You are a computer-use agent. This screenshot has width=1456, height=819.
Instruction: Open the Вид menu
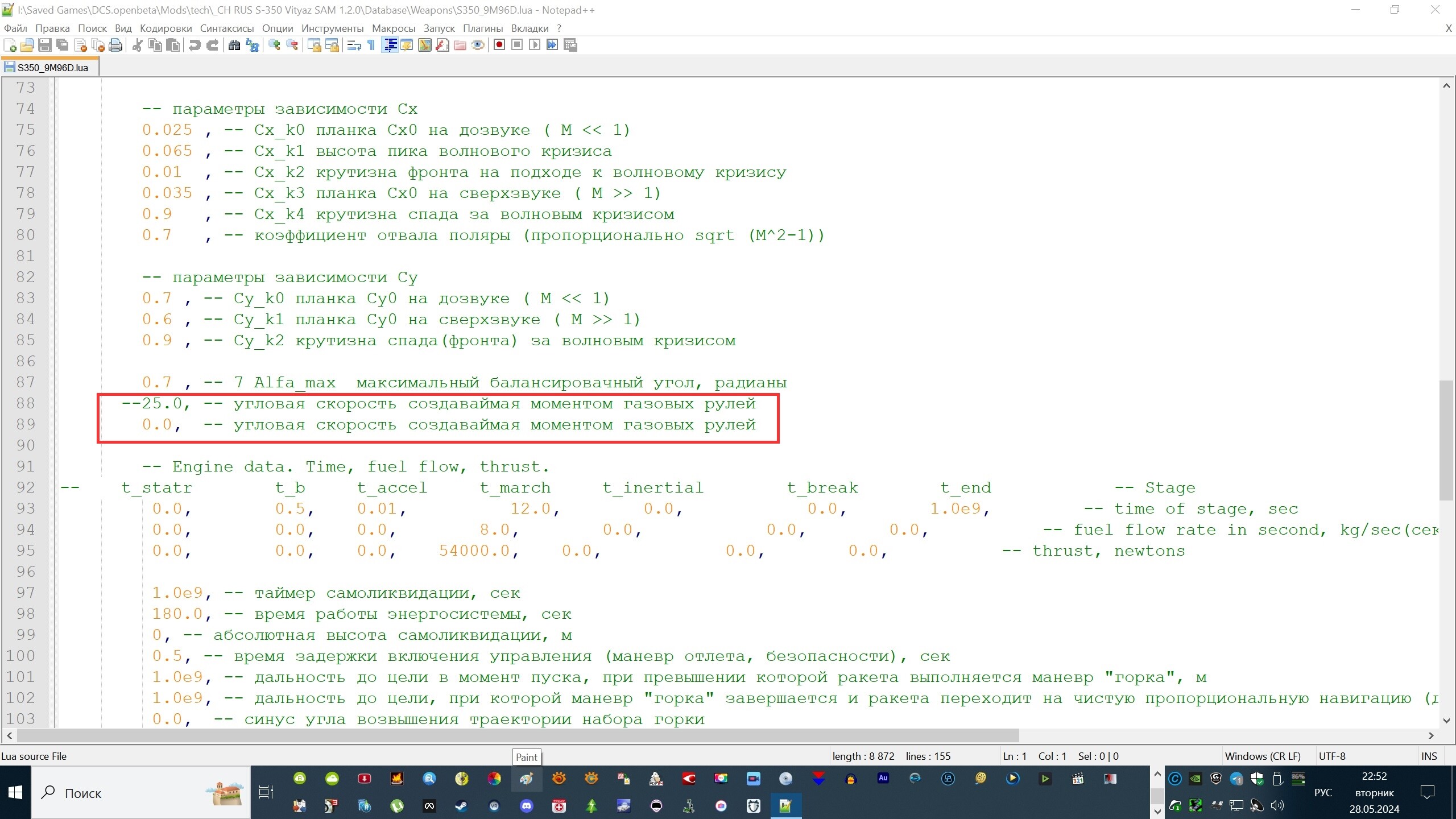123,28
